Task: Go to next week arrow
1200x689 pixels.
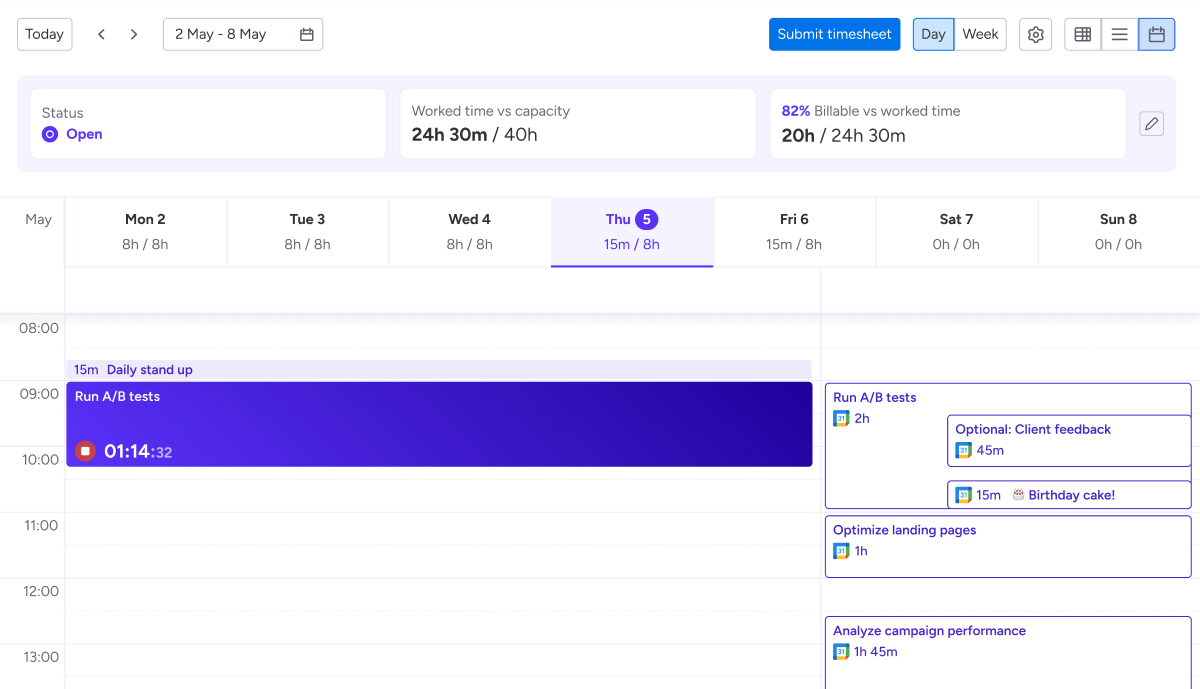Action: click(134, 34)
